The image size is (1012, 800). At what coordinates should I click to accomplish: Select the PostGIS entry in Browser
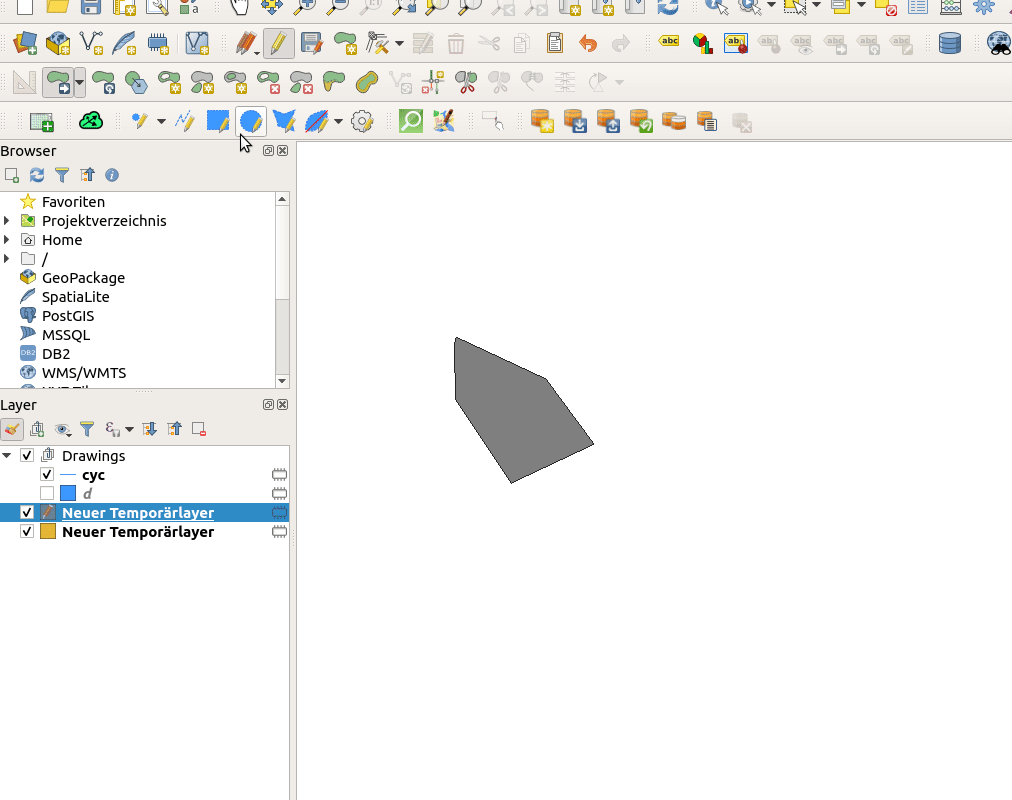click(x=68, y=316)
